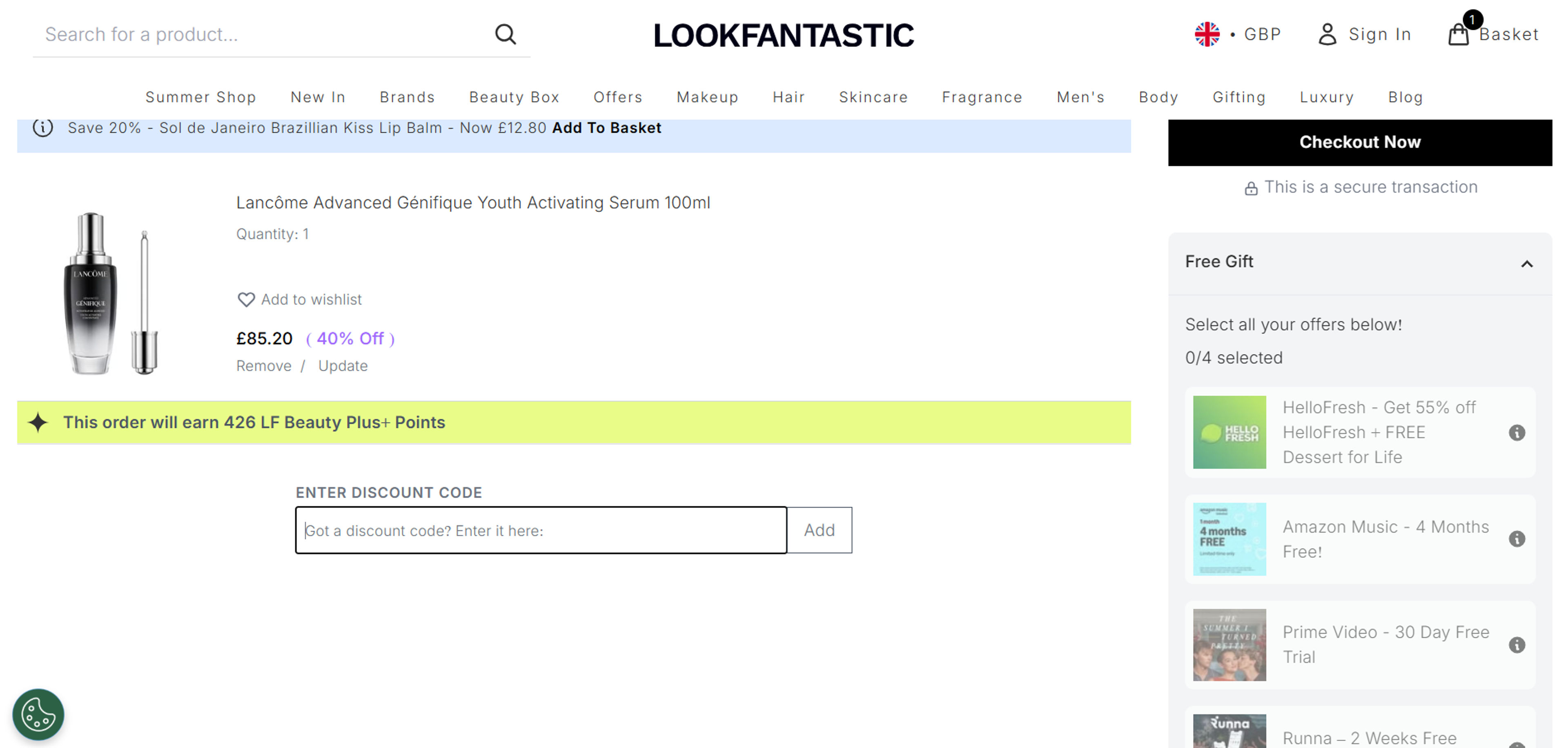Click the Basket label text
Viewport: 1568px width, 748px height.
[1508, 34]
